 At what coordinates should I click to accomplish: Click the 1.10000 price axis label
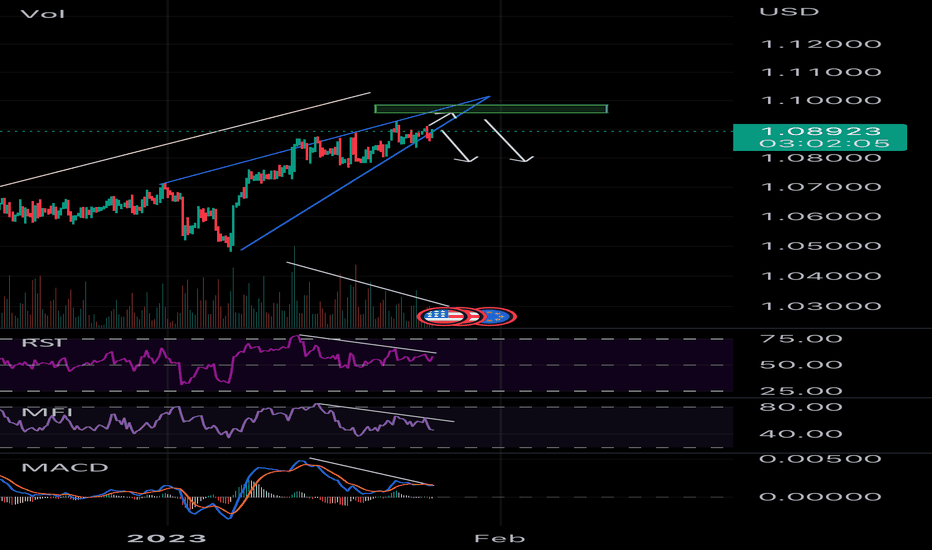[x=821, y=100]
